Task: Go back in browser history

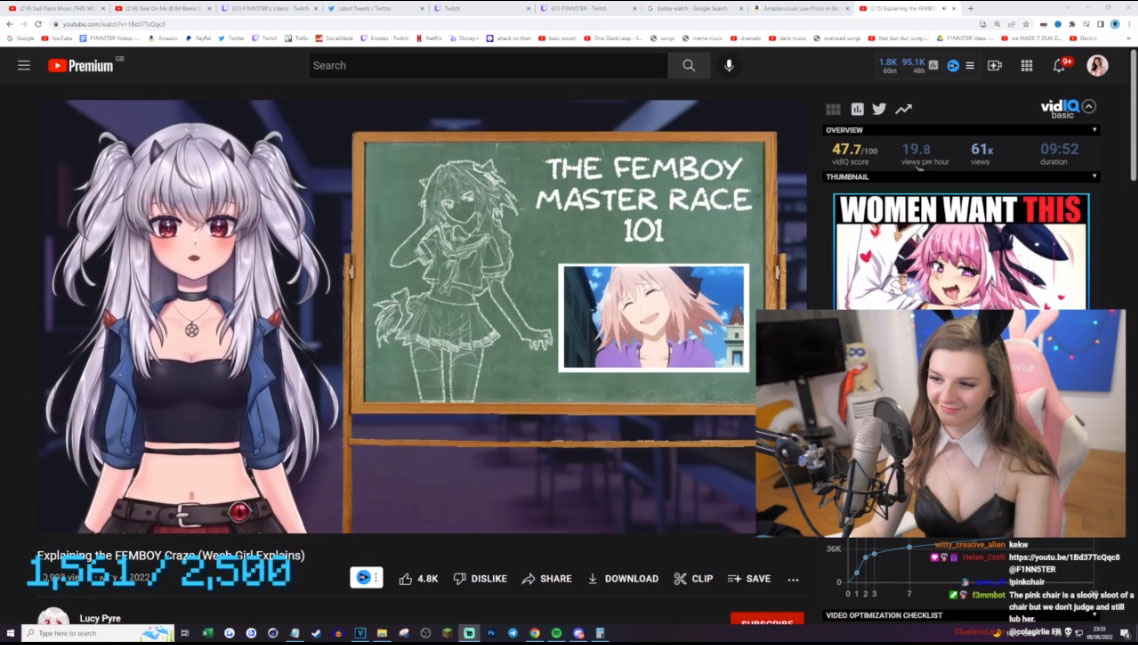Action: pyautogui.click(x=9, y=24)
